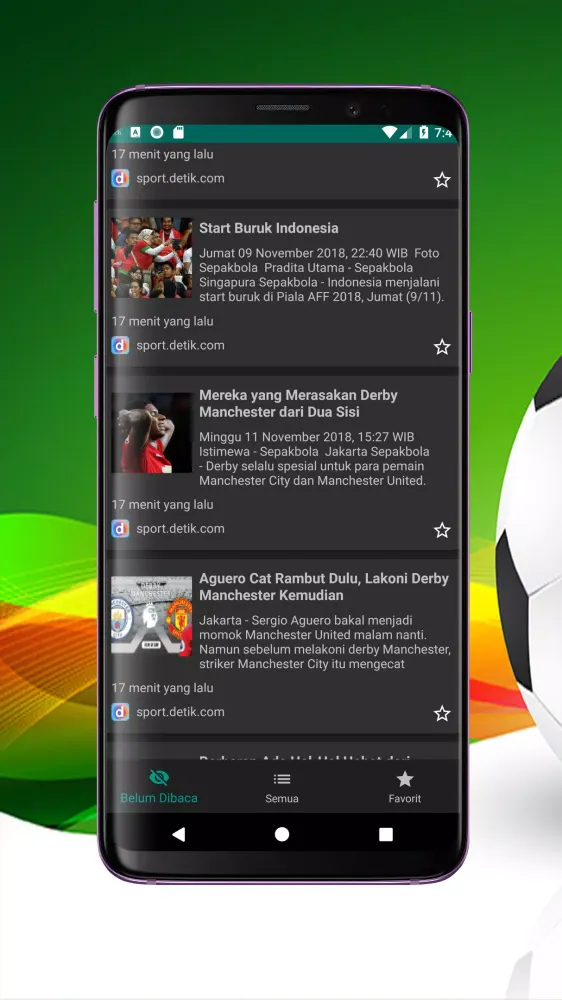The image size is (562, 1000).
Task: Open the Start Buruk Indonesia crowd thumbnail
Action: coord(152,258)
